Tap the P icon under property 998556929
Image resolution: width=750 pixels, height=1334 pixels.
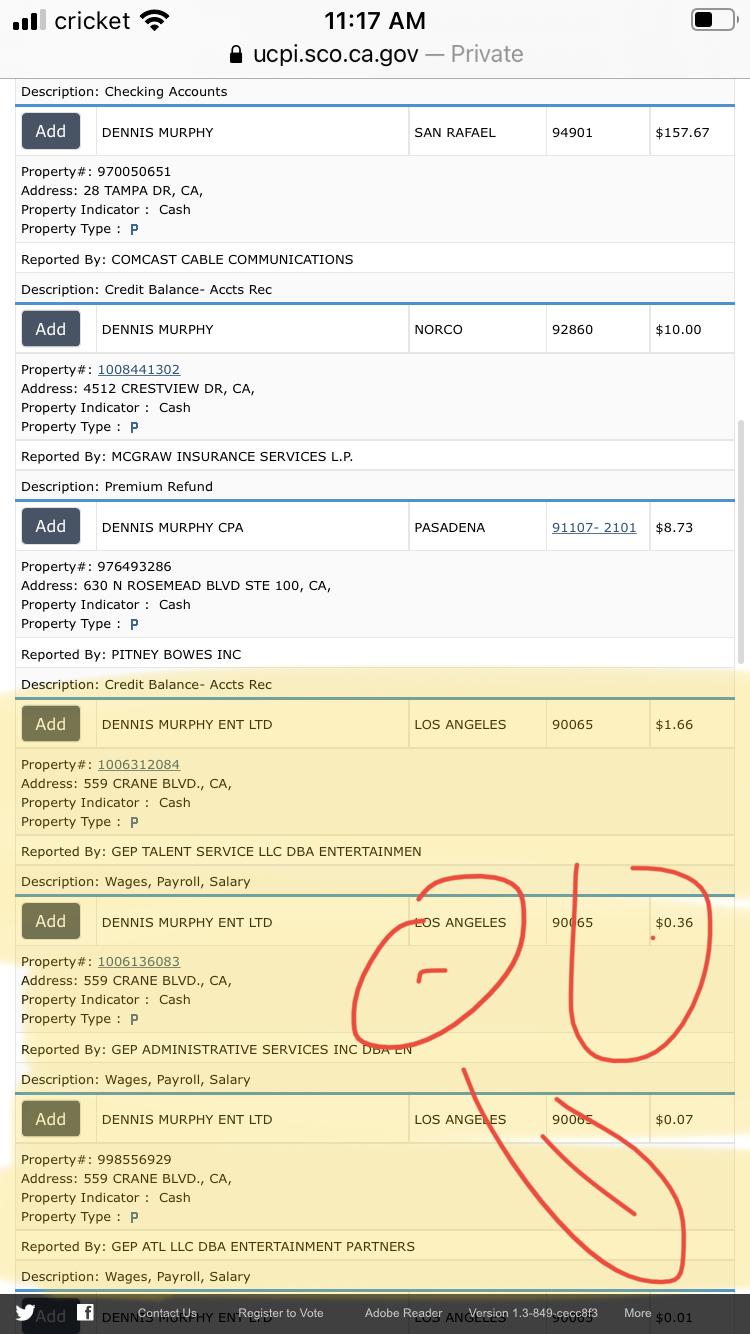point(134,1217)
